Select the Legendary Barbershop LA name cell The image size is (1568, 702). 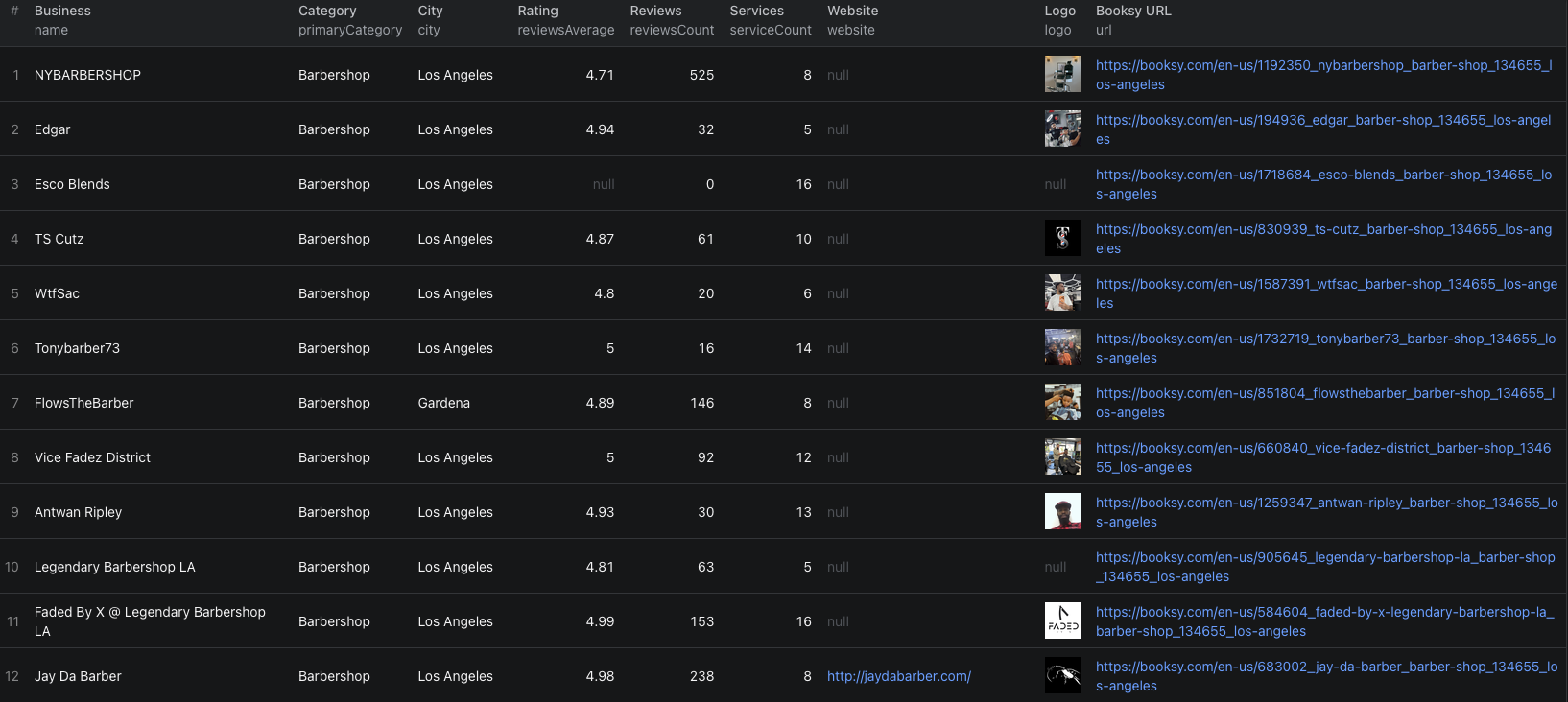pos(115,567)
